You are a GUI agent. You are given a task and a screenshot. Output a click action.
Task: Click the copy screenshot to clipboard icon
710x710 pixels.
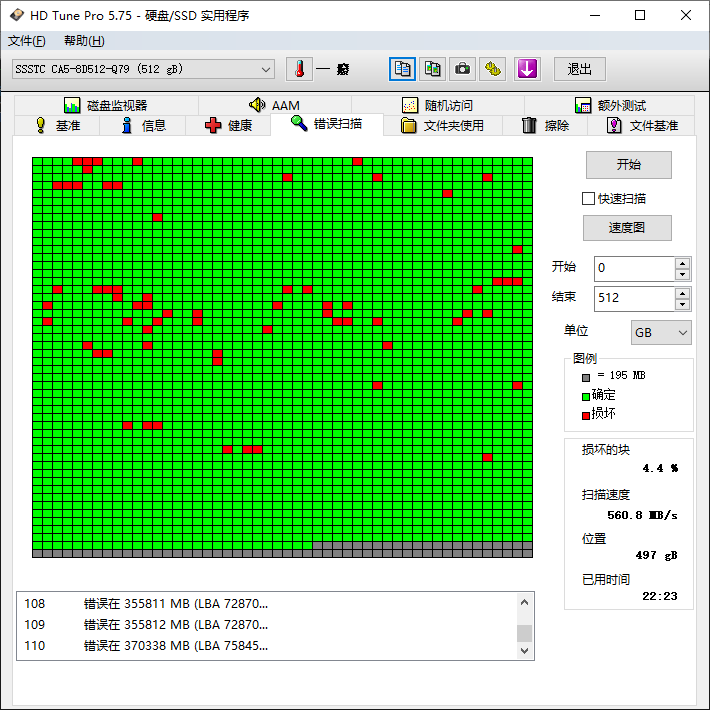(x=432, y=69)
